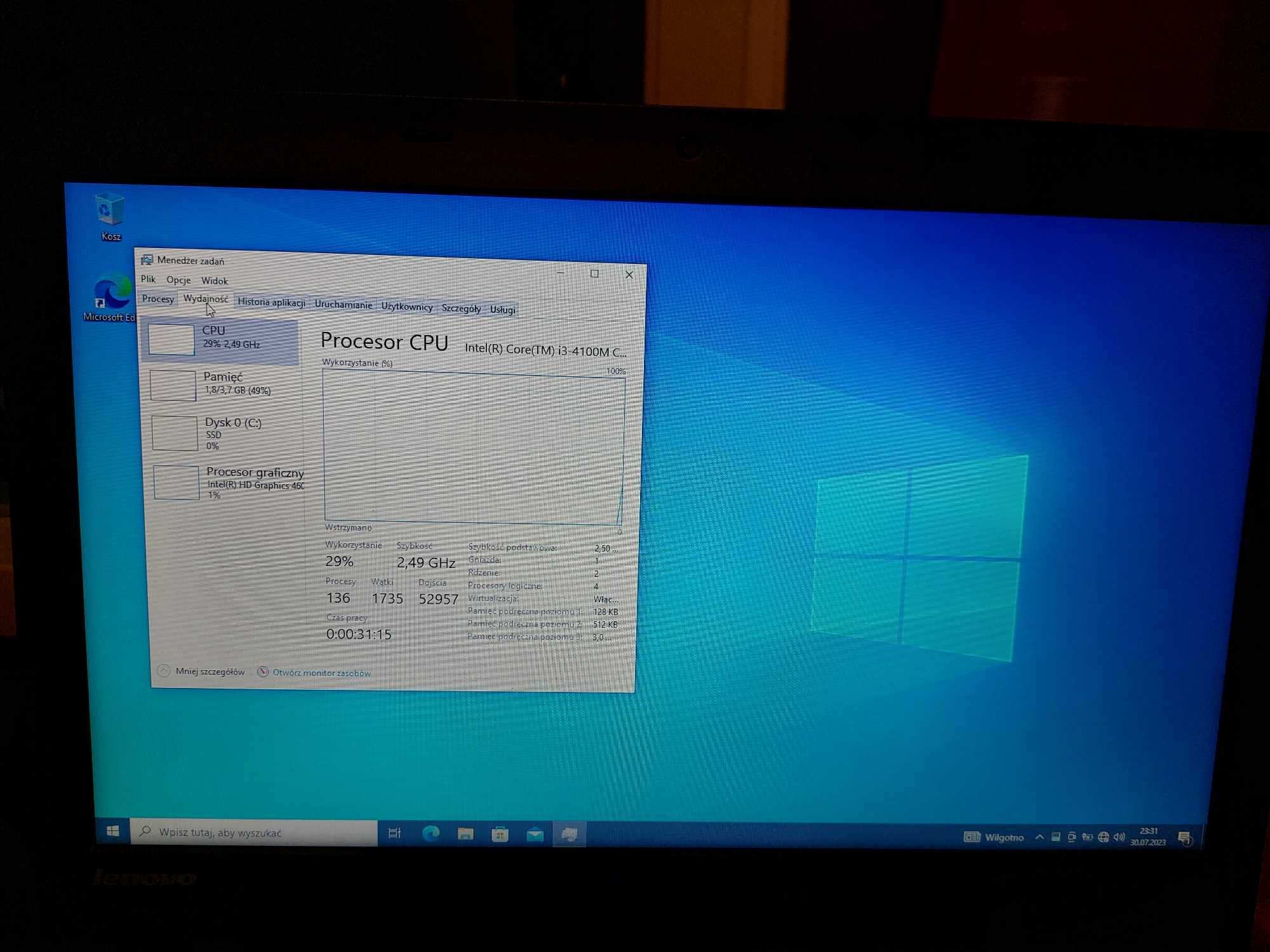The width and height of the screenshot is (1270, 952).
Task: Click the Dysk 0 mini graph thumbnail
Action: 175,433
